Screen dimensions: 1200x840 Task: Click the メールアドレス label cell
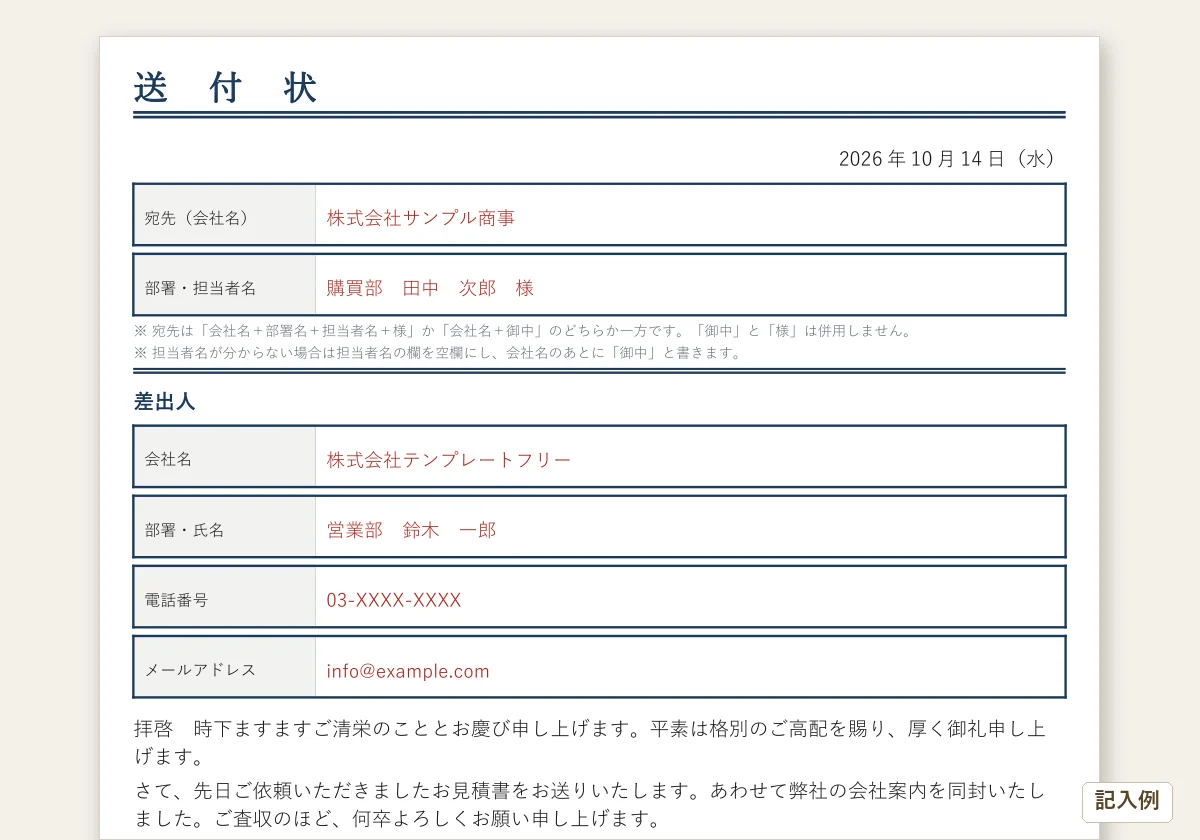(x=225, y=666)
